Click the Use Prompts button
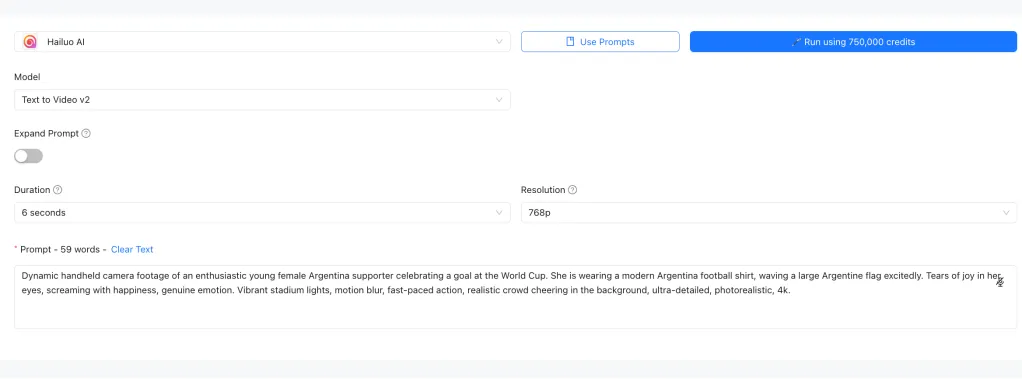 (600, 42)
